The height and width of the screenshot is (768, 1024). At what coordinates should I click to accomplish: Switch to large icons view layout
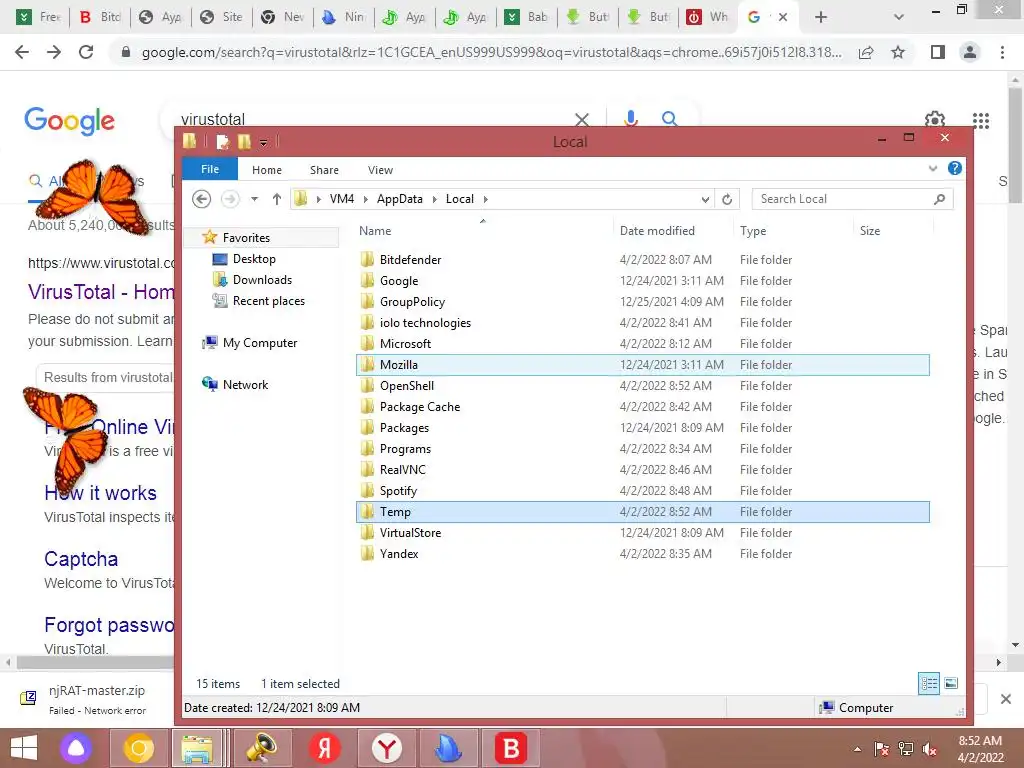(952, 684)
